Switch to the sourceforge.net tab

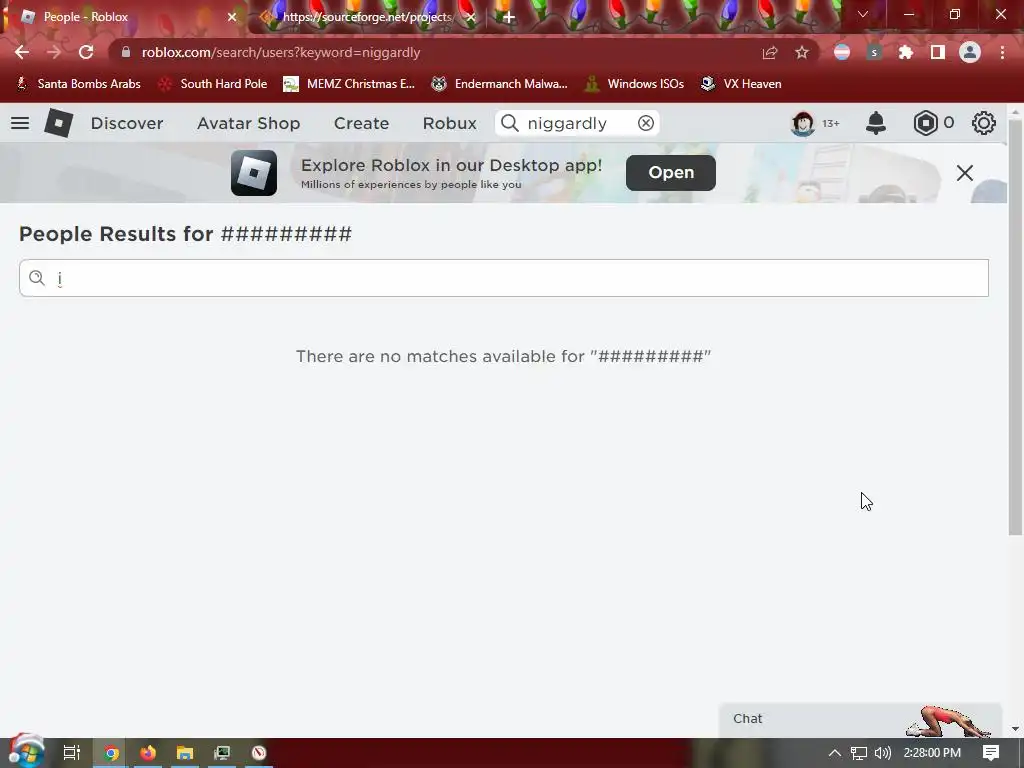(367, 17)
